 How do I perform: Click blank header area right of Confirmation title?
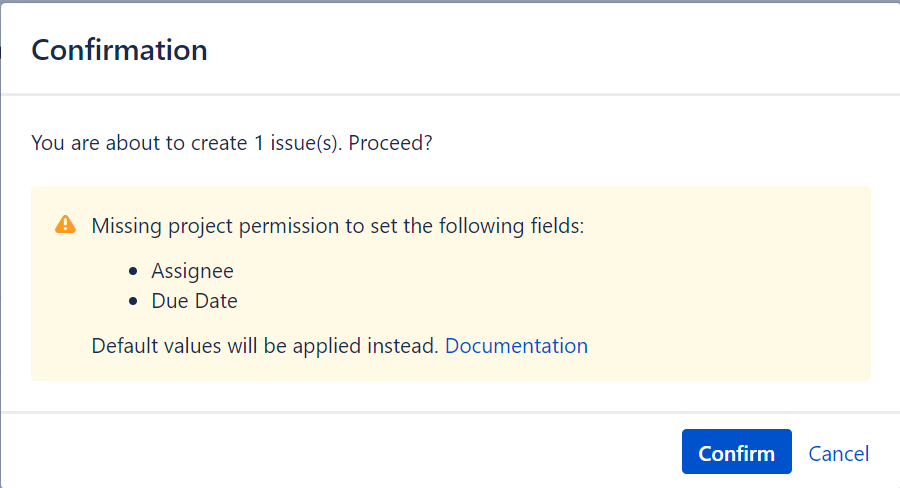(550, 50)
